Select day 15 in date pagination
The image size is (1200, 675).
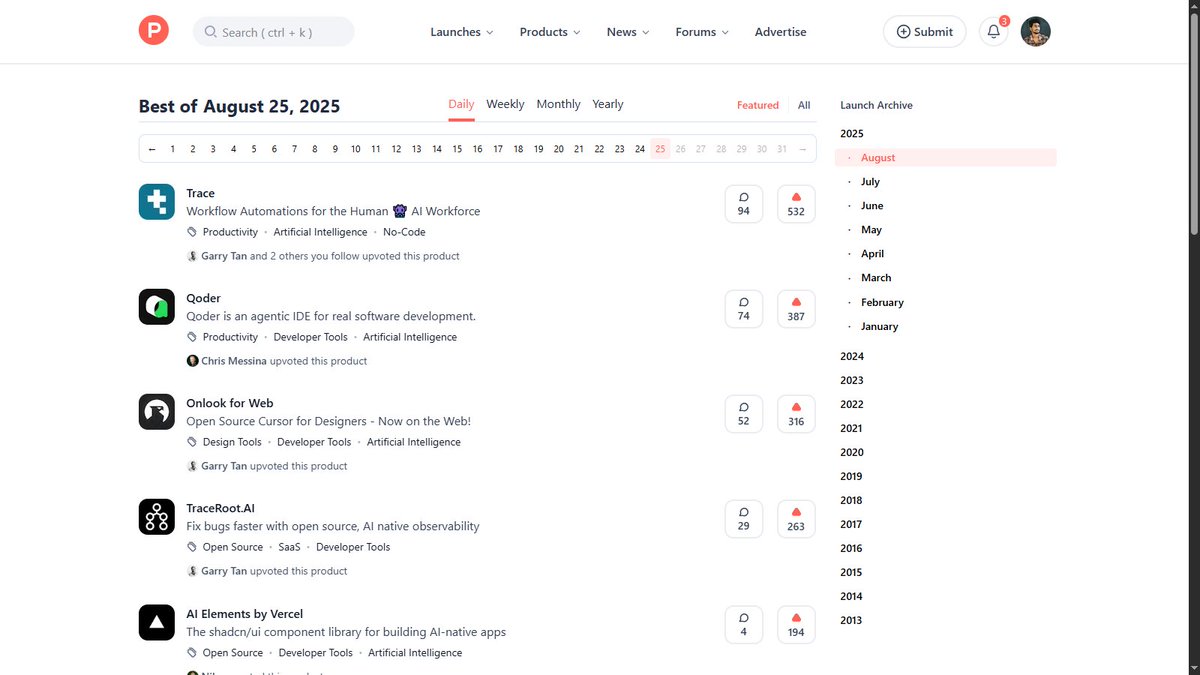tap(457, 149)
